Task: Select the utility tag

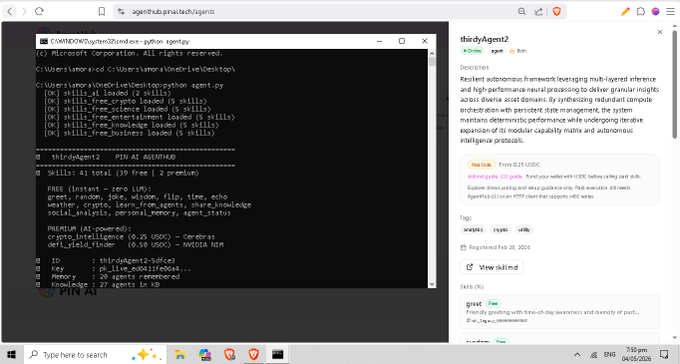Action: [x=523, y=230]
